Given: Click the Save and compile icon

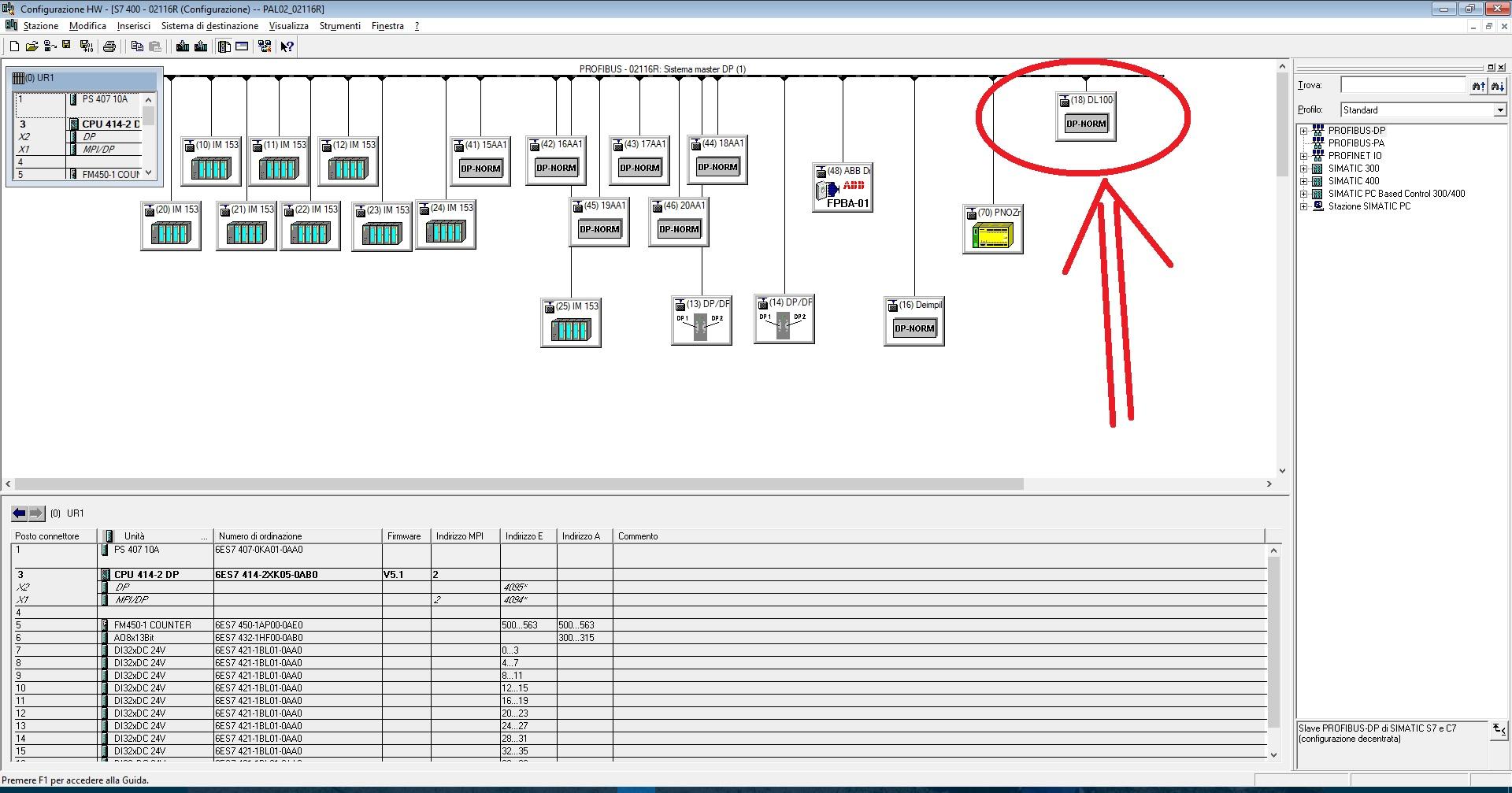Looking at the screenshot, I should click(x=86, y=46).
